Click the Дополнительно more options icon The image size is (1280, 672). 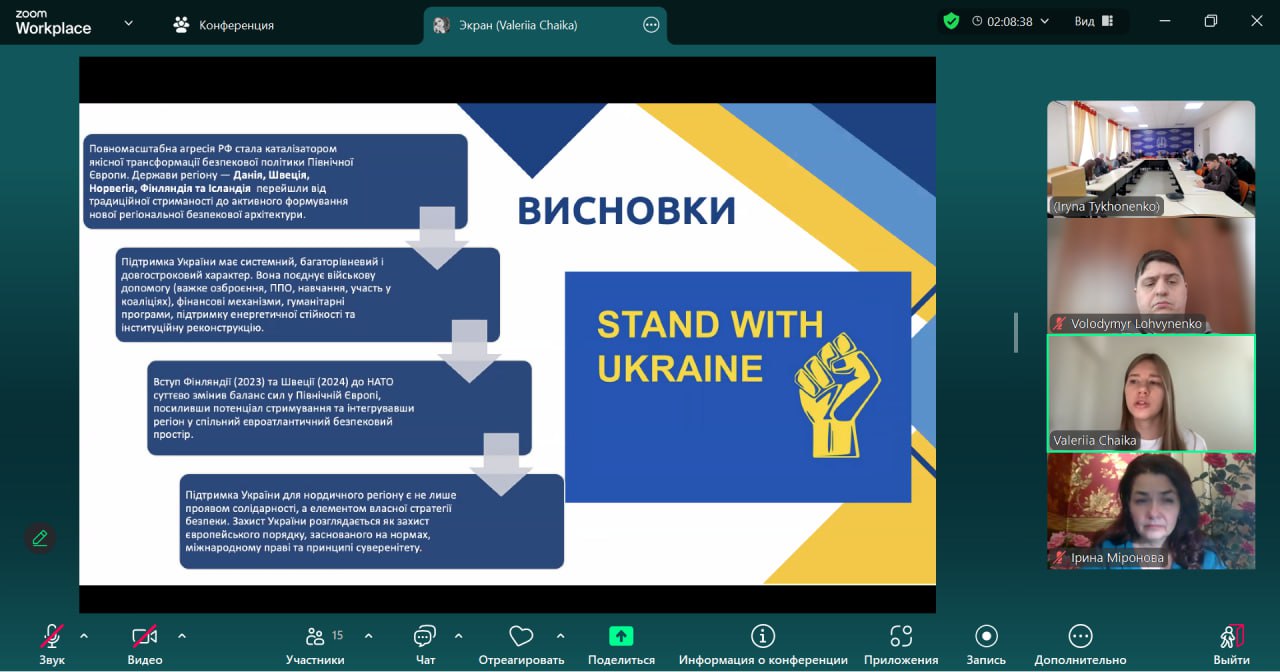coord(1080,637)
